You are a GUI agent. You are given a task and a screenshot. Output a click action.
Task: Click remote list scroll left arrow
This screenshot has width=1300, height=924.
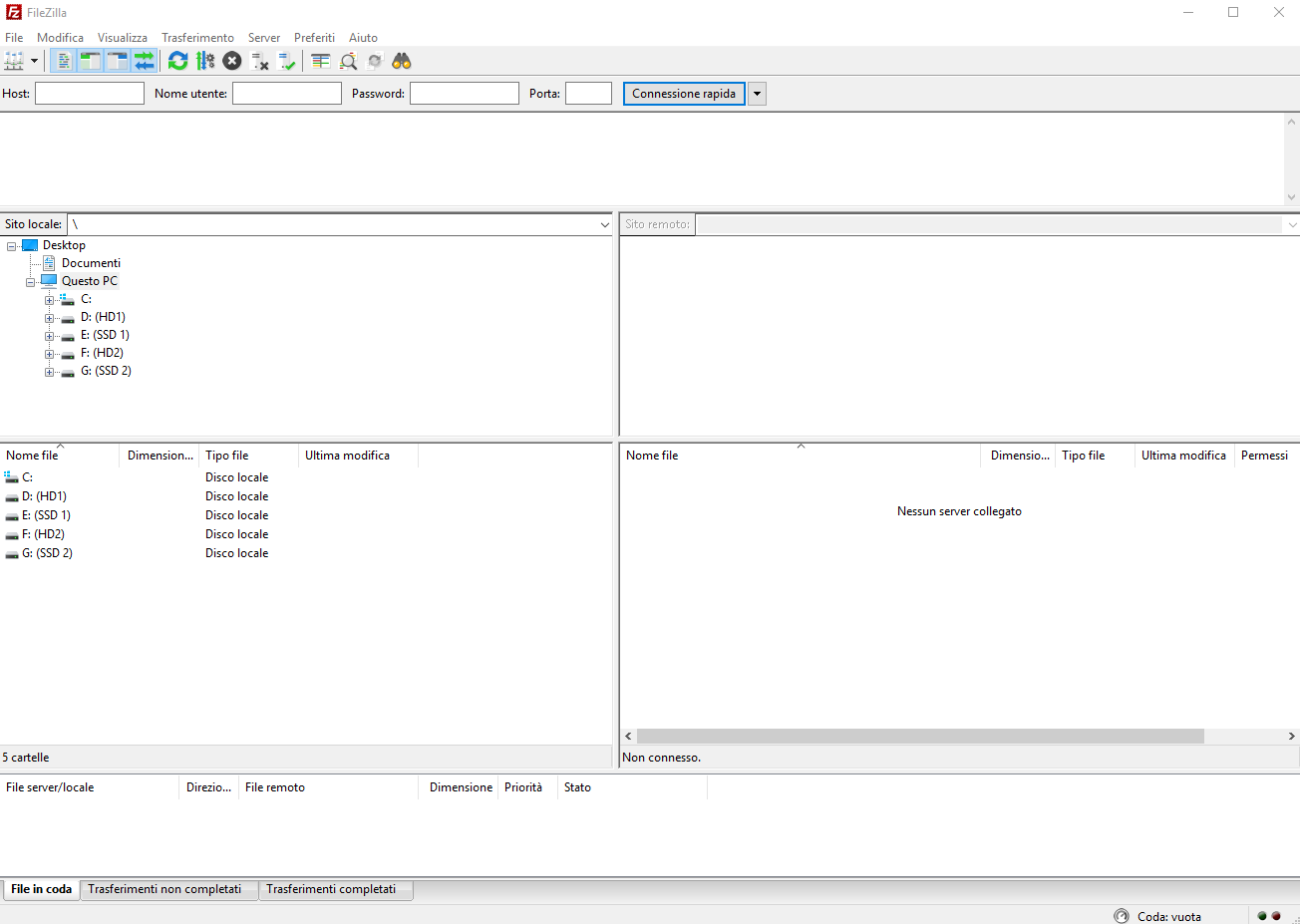tap(628, 736)
